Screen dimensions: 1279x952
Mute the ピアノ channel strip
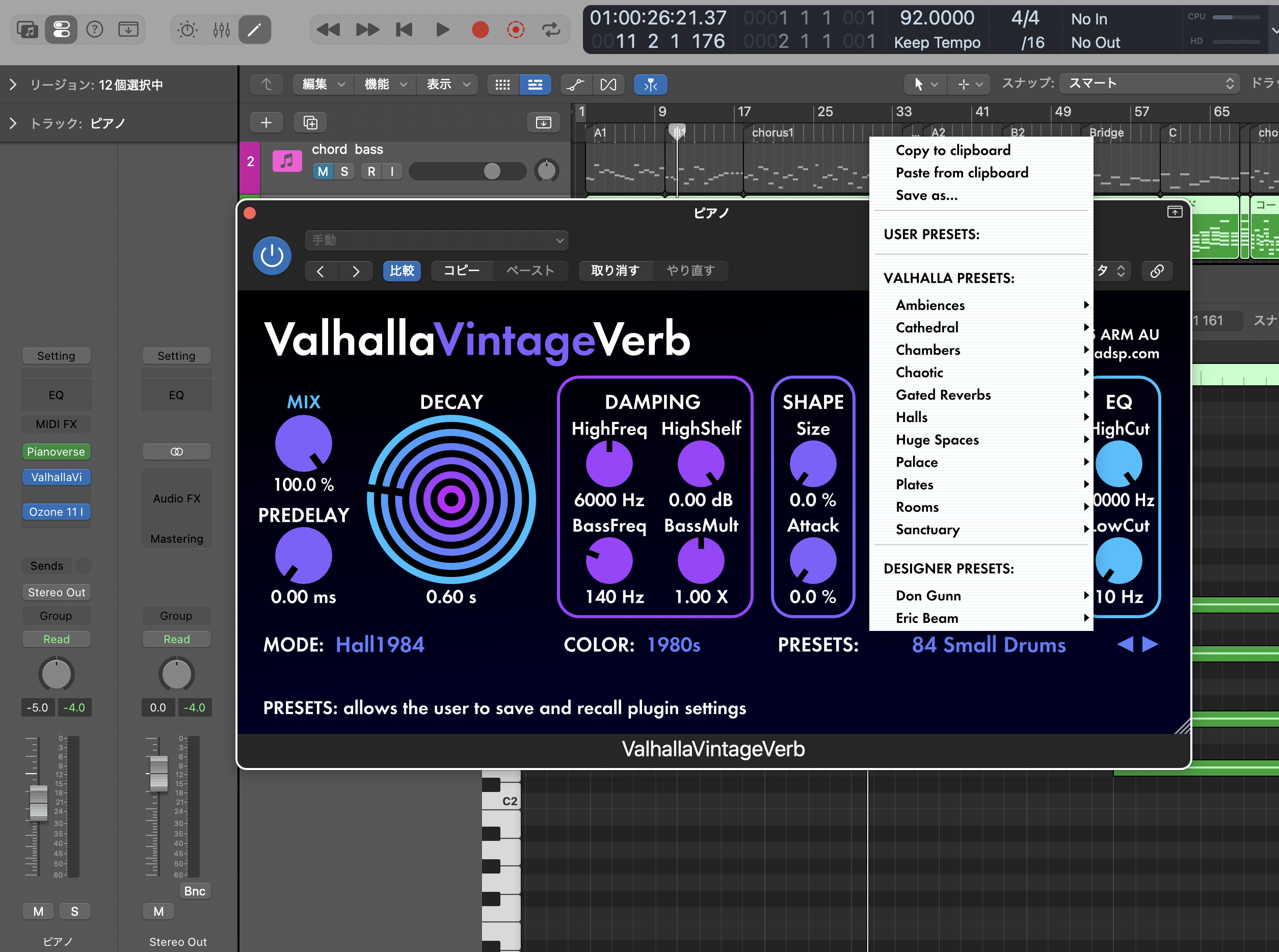pyautogui.click(x=39, y=911)
